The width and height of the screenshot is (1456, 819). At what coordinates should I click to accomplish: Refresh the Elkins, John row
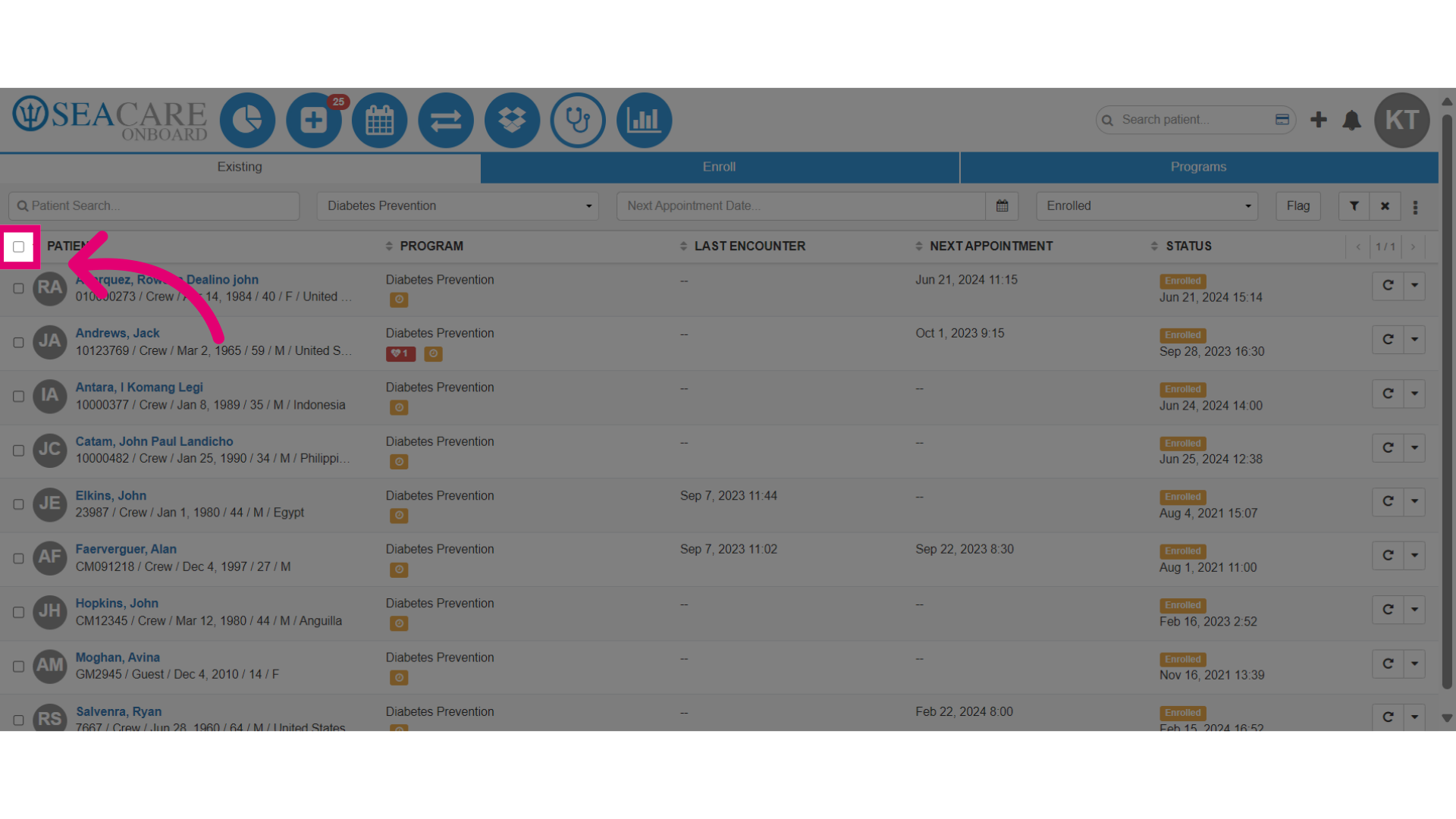point(1388,501)
